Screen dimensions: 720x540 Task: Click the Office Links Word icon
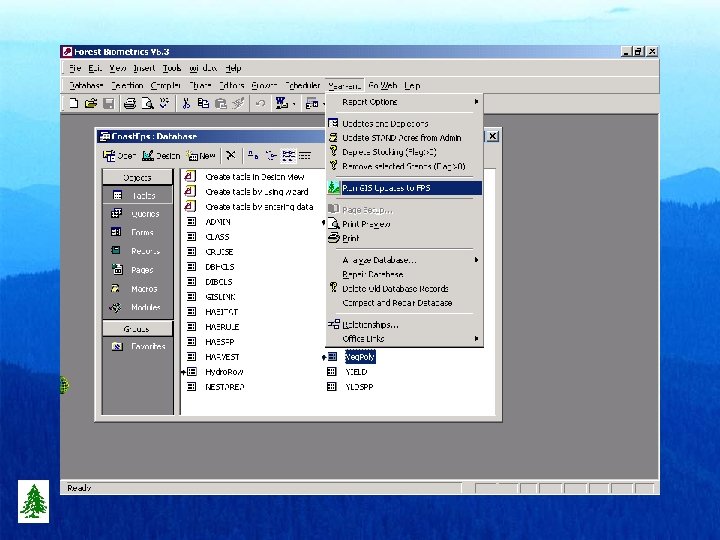pos(281,103)
